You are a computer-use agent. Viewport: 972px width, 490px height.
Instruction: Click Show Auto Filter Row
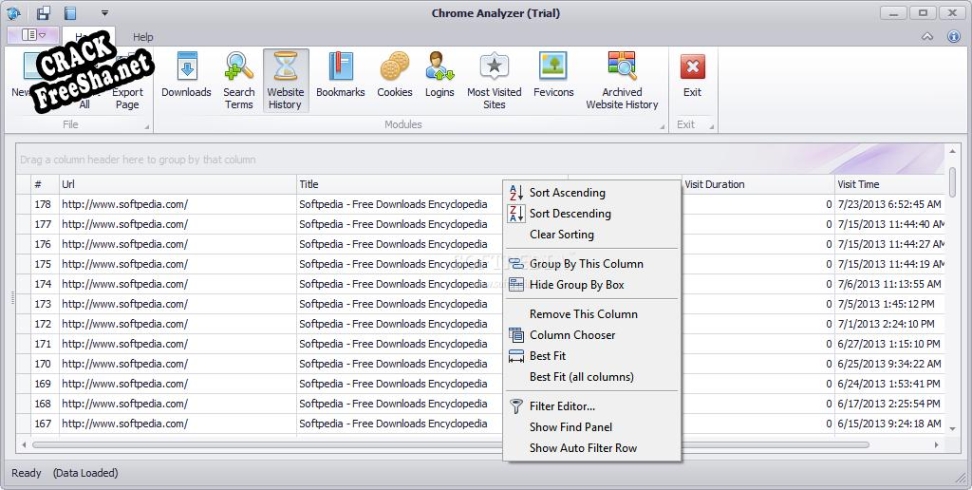pos(583,448)
